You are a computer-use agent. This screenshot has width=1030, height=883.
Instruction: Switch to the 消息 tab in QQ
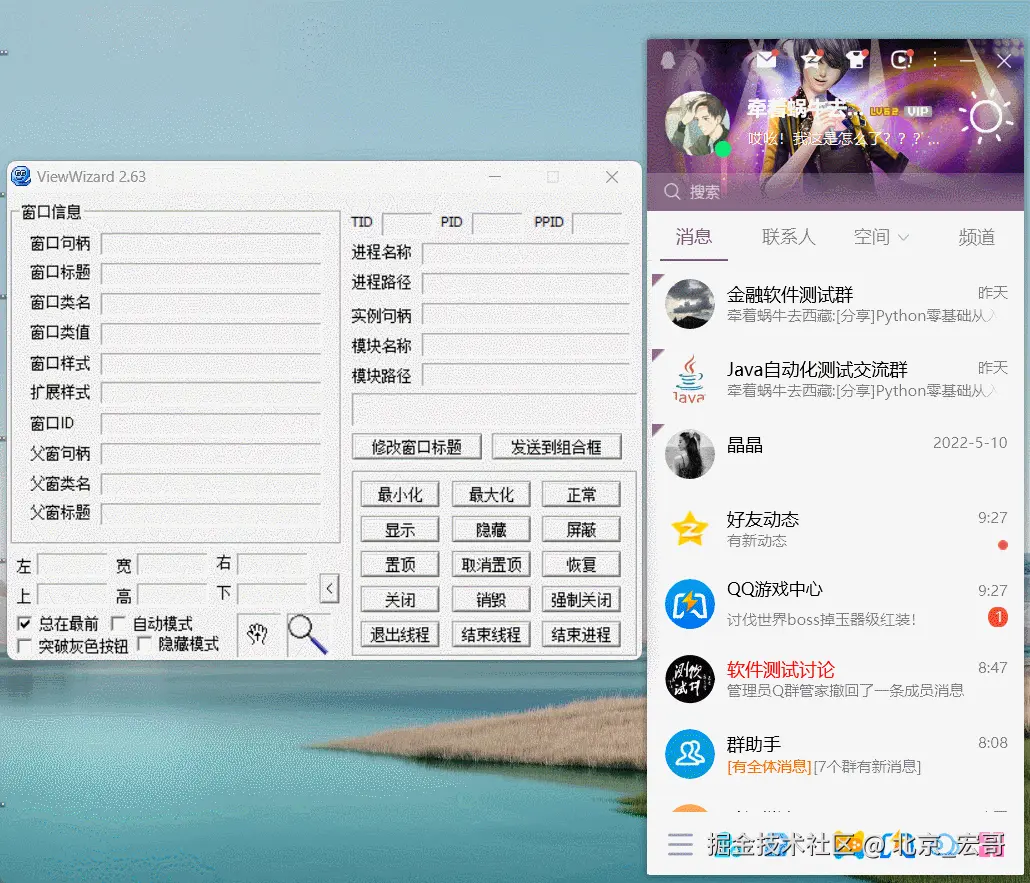(x=694, y=237)
